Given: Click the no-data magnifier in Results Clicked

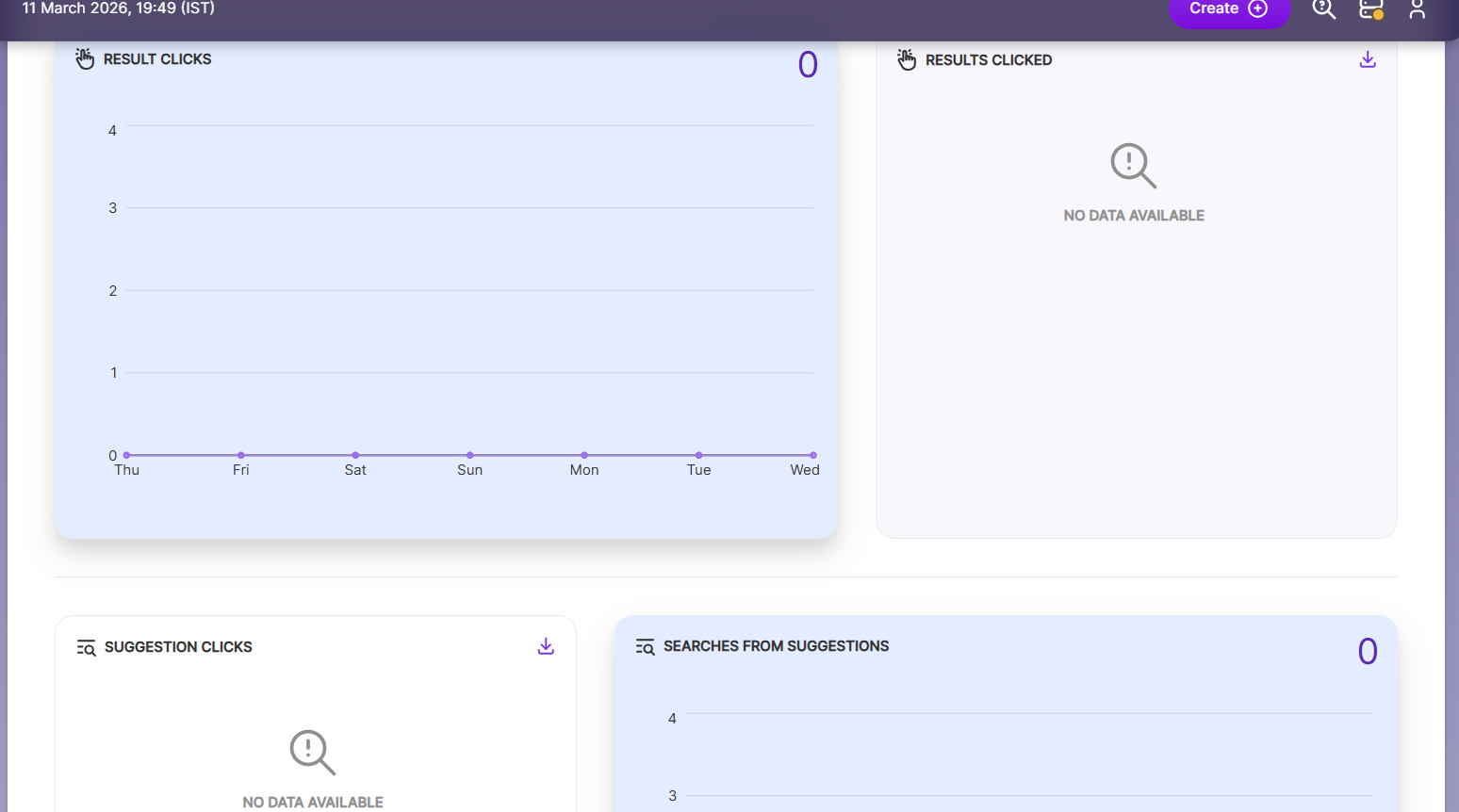Looking at the screenshot, I should [1134, 166].
